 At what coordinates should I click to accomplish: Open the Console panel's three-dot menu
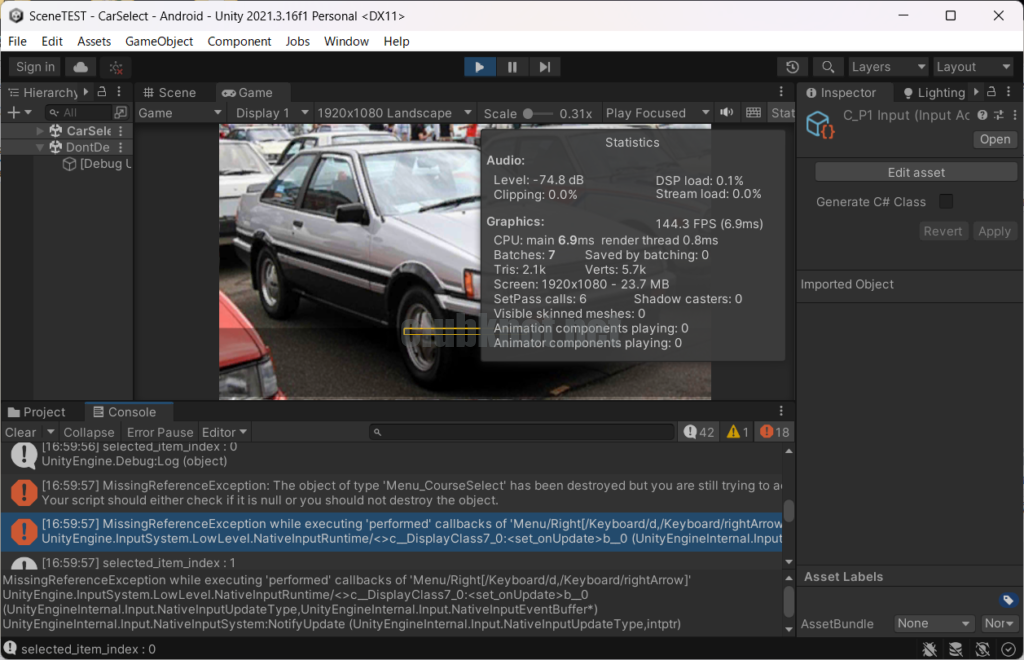click(781, 412)
